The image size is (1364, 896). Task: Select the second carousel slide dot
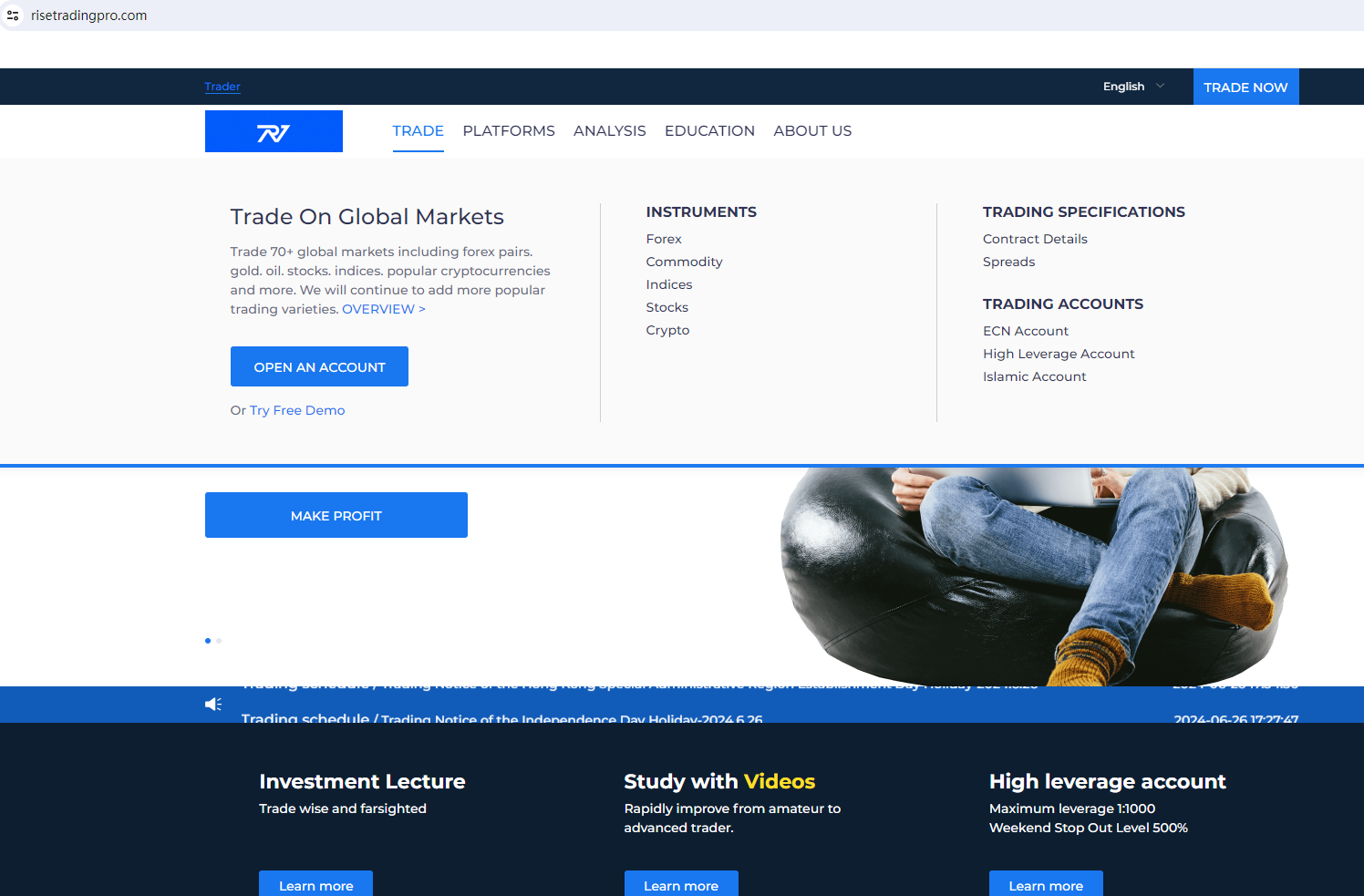pos(219,641)
